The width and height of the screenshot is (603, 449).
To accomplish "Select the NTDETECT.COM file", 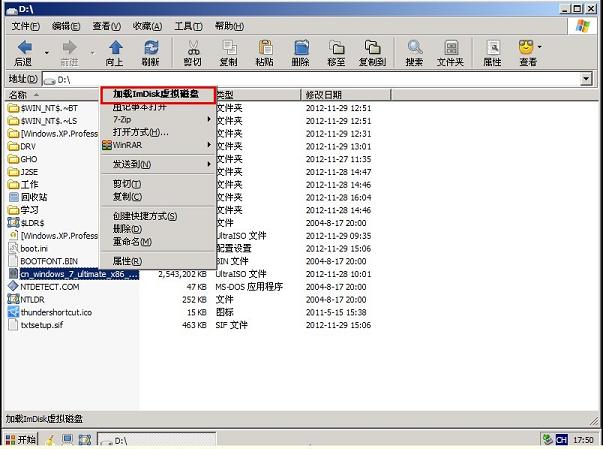I will tap(49, 285).
